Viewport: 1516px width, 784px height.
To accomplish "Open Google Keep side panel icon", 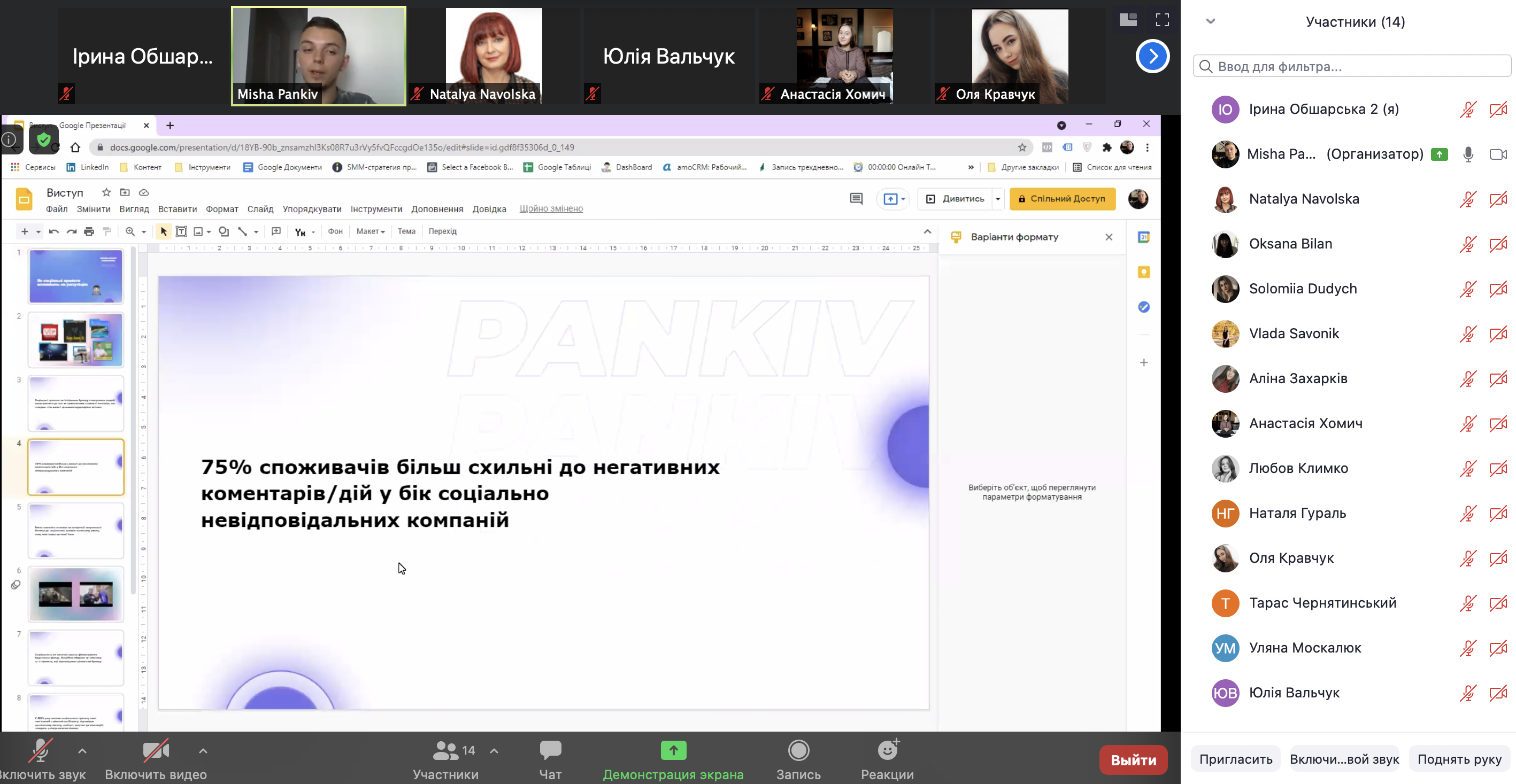I will pyautogui.click(x=1143, y=273).
